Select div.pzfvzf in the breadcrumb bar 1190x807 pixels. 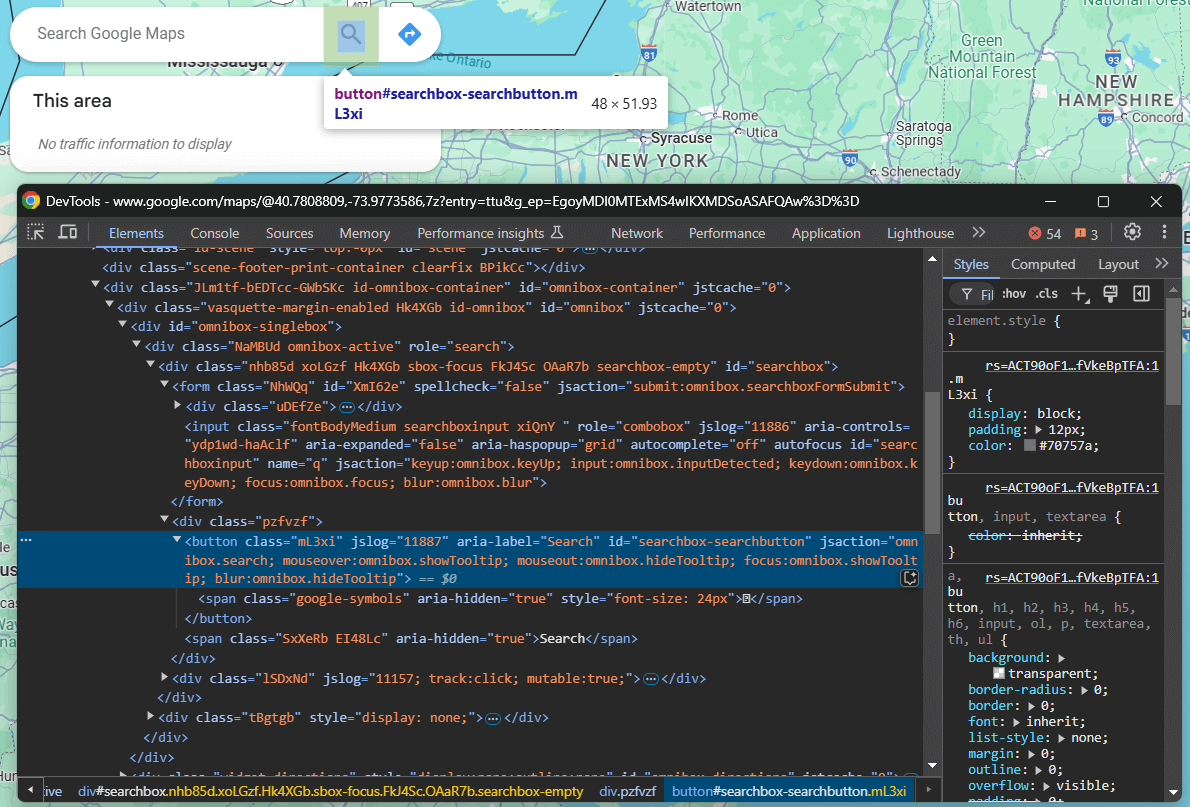628,791
